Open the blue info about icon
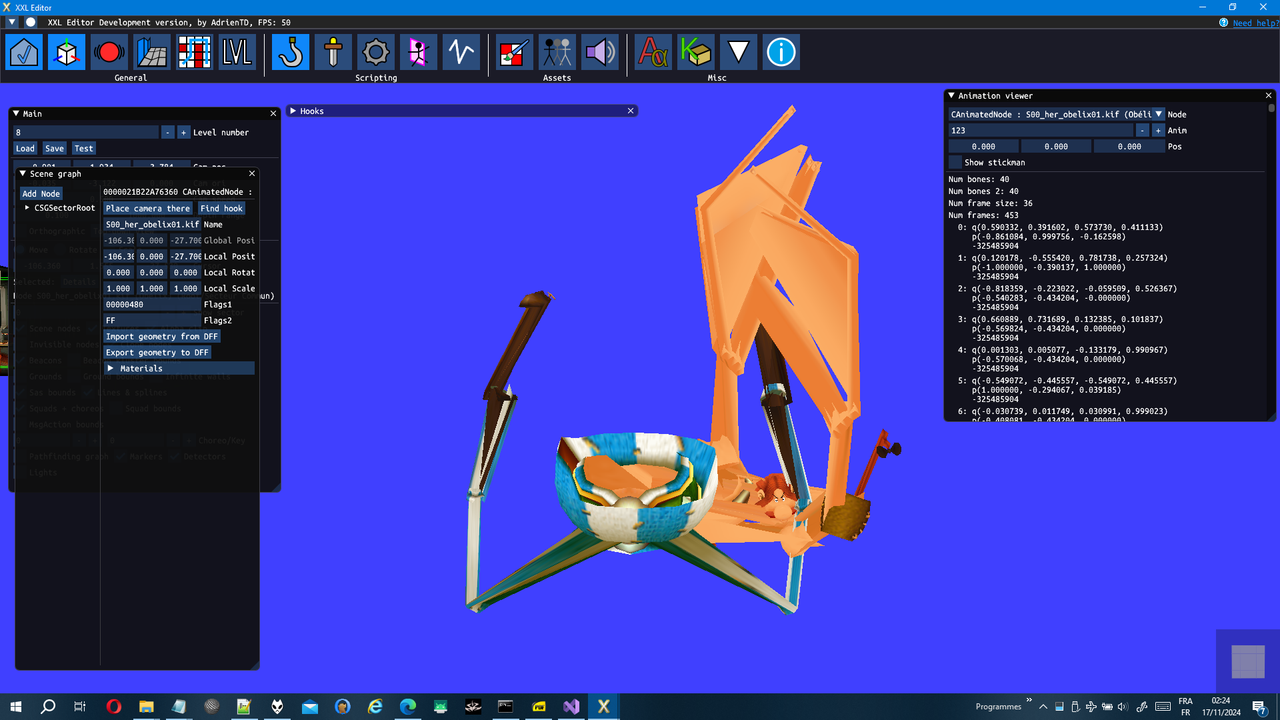The width and height of the screenshot is (1280, 720). [781, 52]
